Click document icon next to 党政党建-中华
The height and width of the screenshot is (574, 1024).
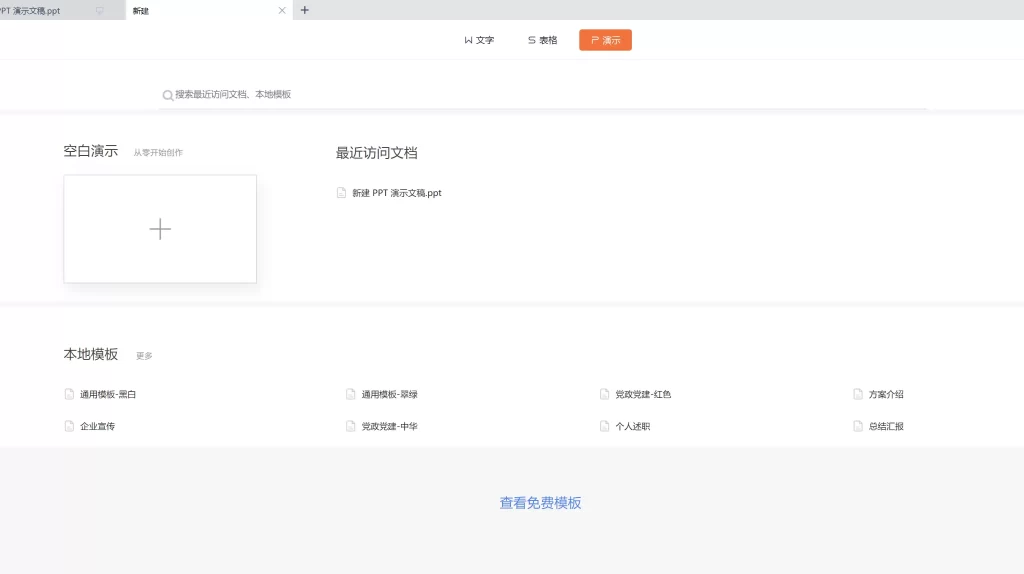click(x=351, y=426)
